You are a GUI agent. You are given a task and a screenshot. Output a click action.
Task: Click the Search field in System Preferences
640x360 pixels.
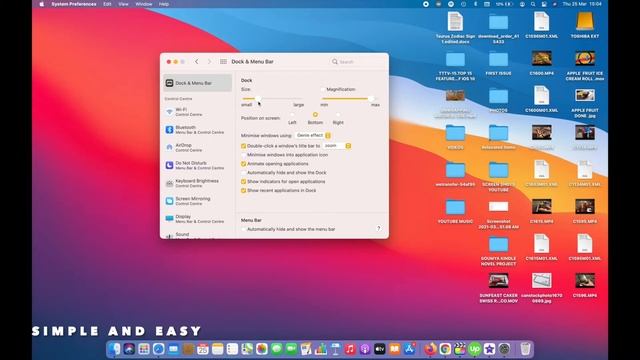[357, 62]
